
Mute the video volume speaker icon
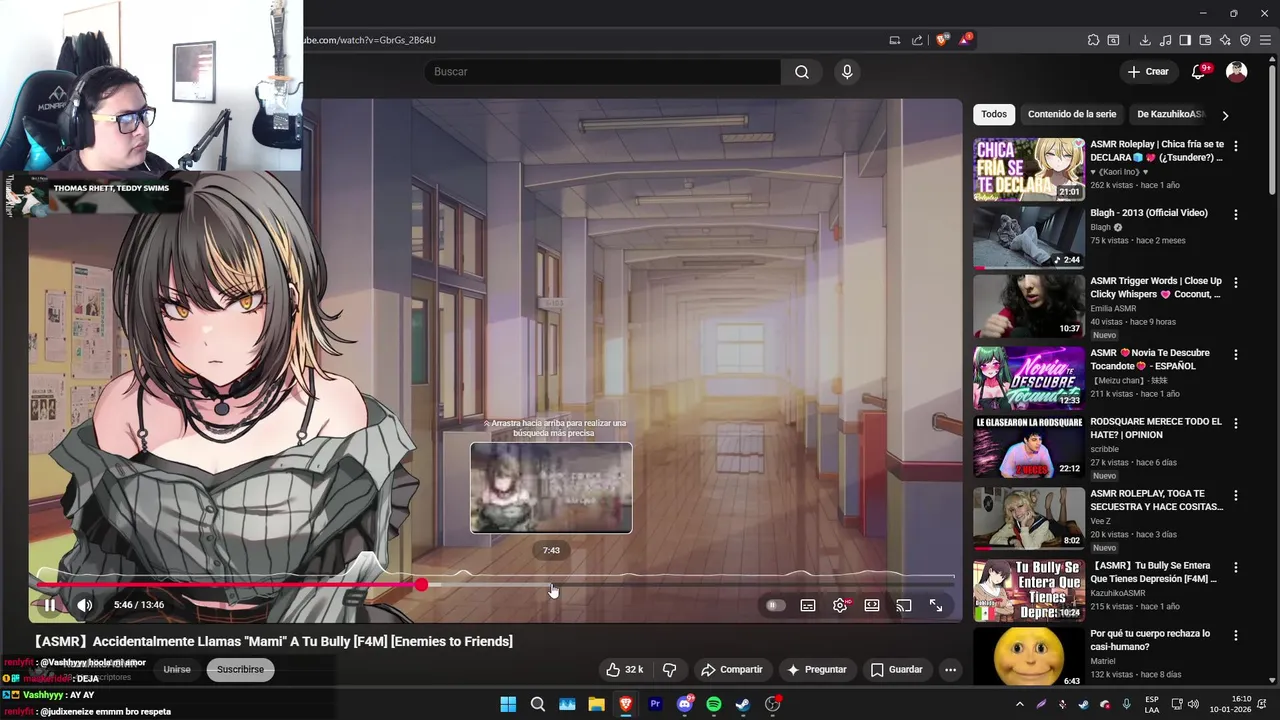[x=85, y=605]
